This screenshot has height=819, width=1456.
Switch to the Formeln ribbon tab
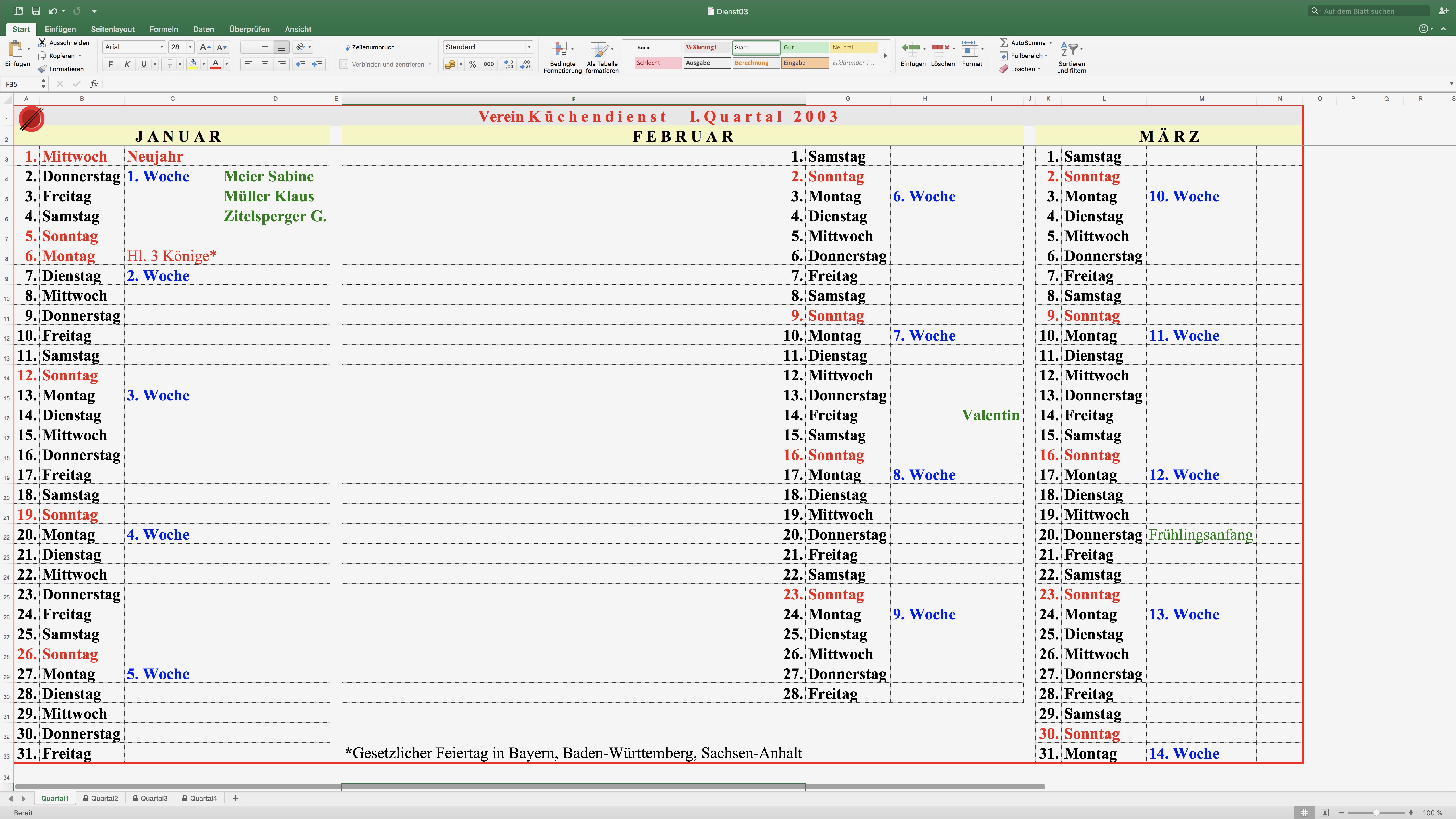click(163, 29)
